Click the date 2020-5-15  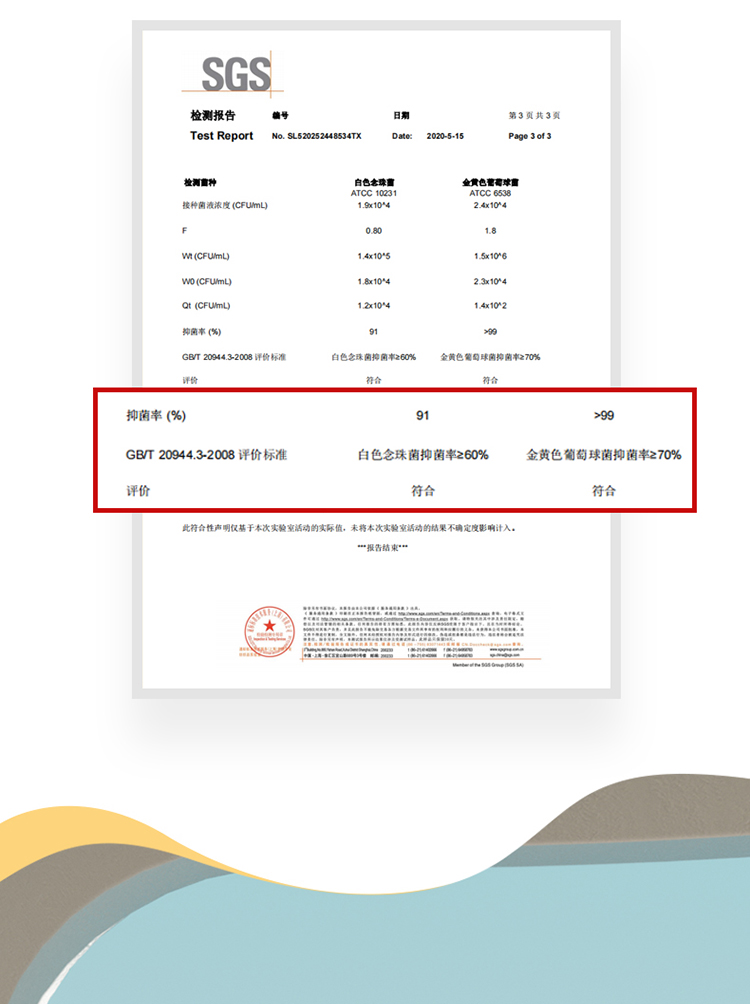click(x=445, y=136)
